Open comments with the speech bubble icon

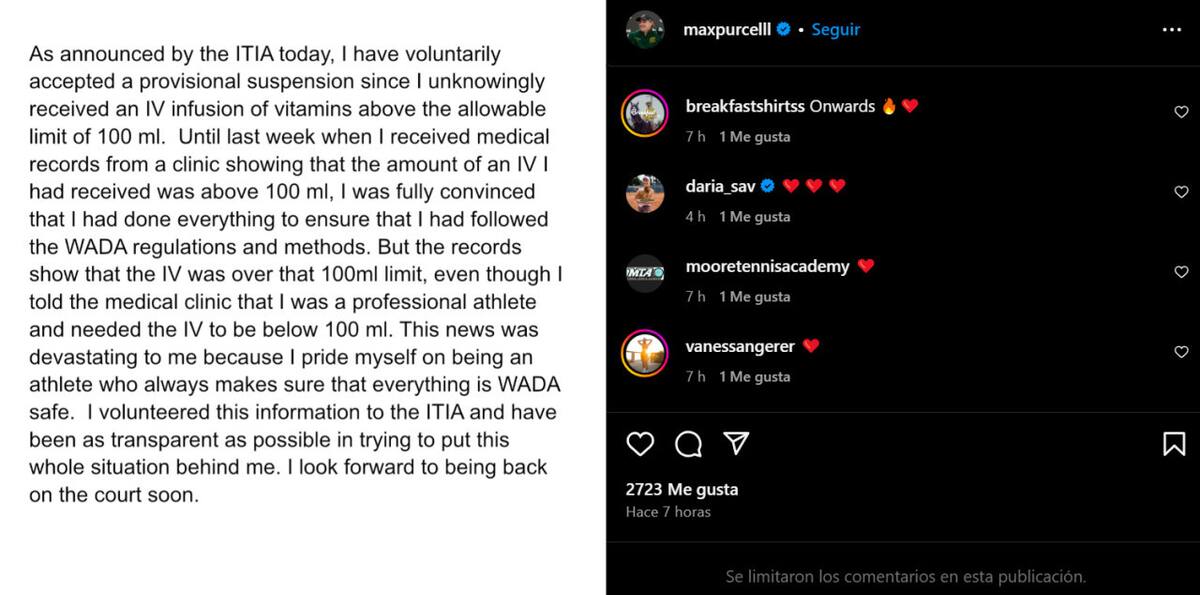(x=688, y=443)
